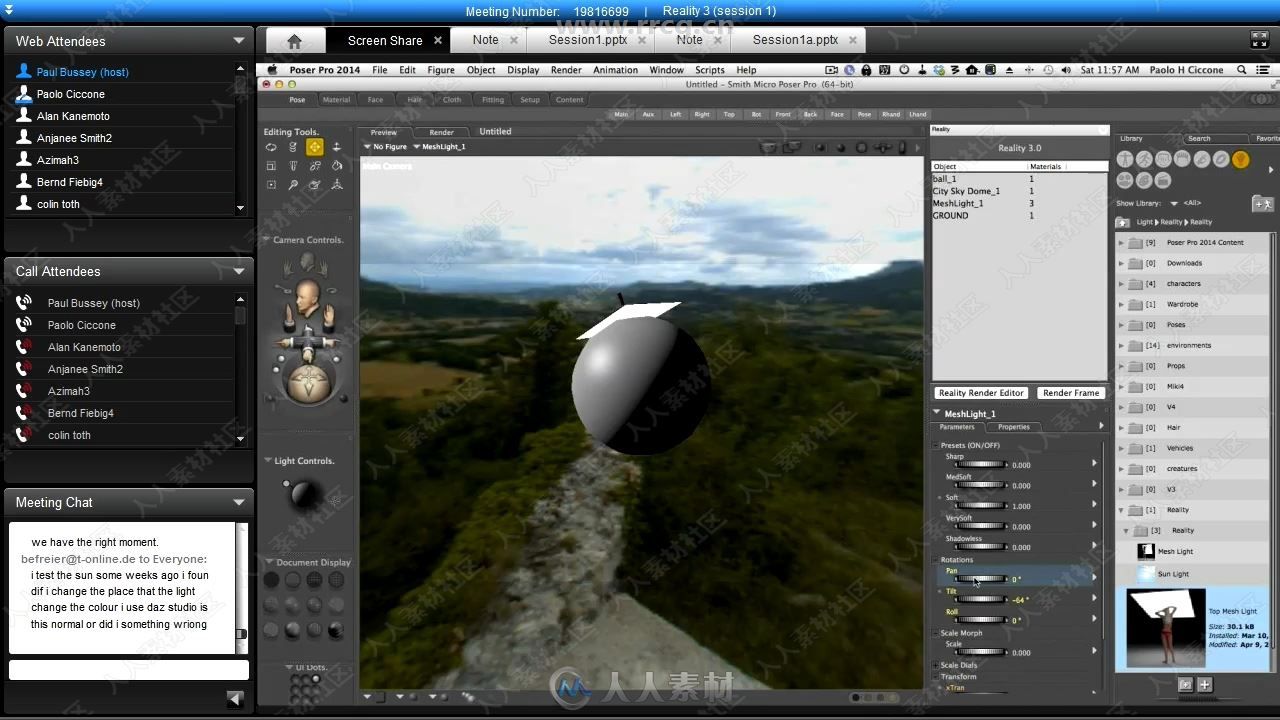Switch to the library Search tab
1280x720 pixels.
point(1199,139)
